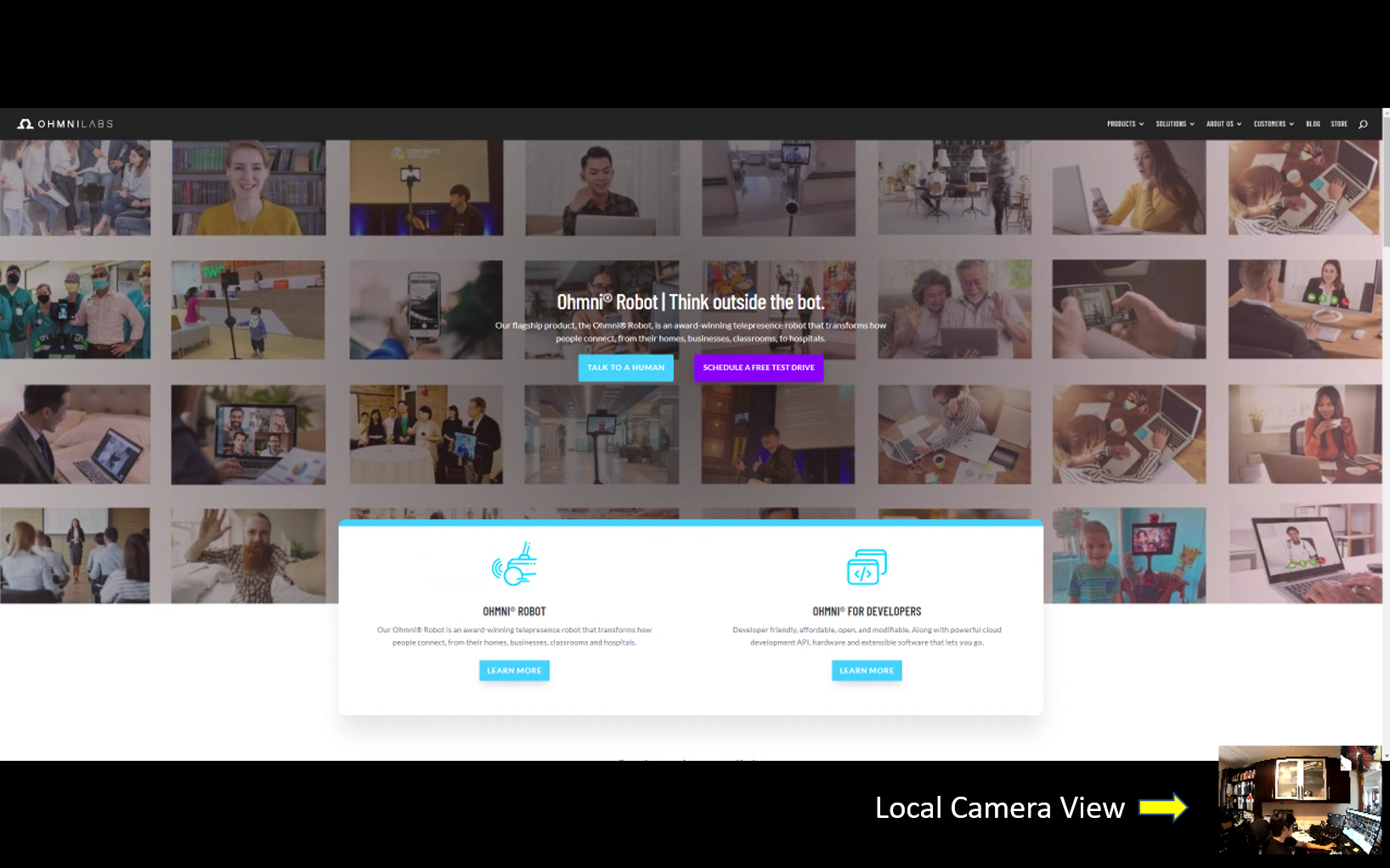Click Learn More under Ohmni Robot
Screen dimensions: 1390x868
(x=514, y=671)
